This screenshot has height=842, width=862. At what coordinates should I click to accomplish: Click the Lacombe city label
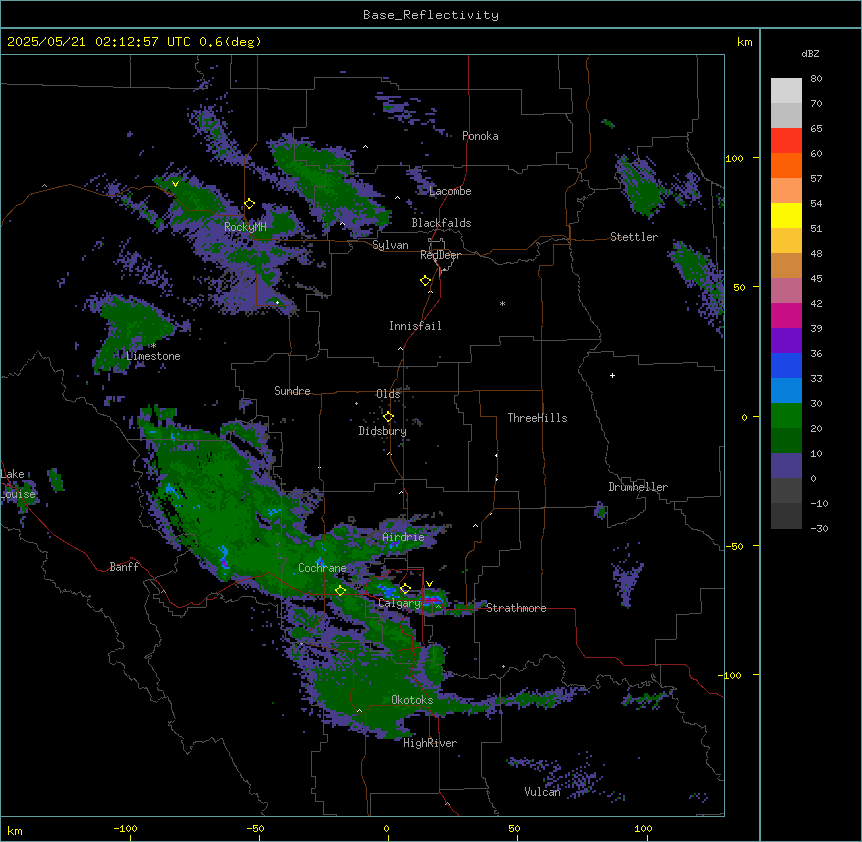(x=450, y=191)
